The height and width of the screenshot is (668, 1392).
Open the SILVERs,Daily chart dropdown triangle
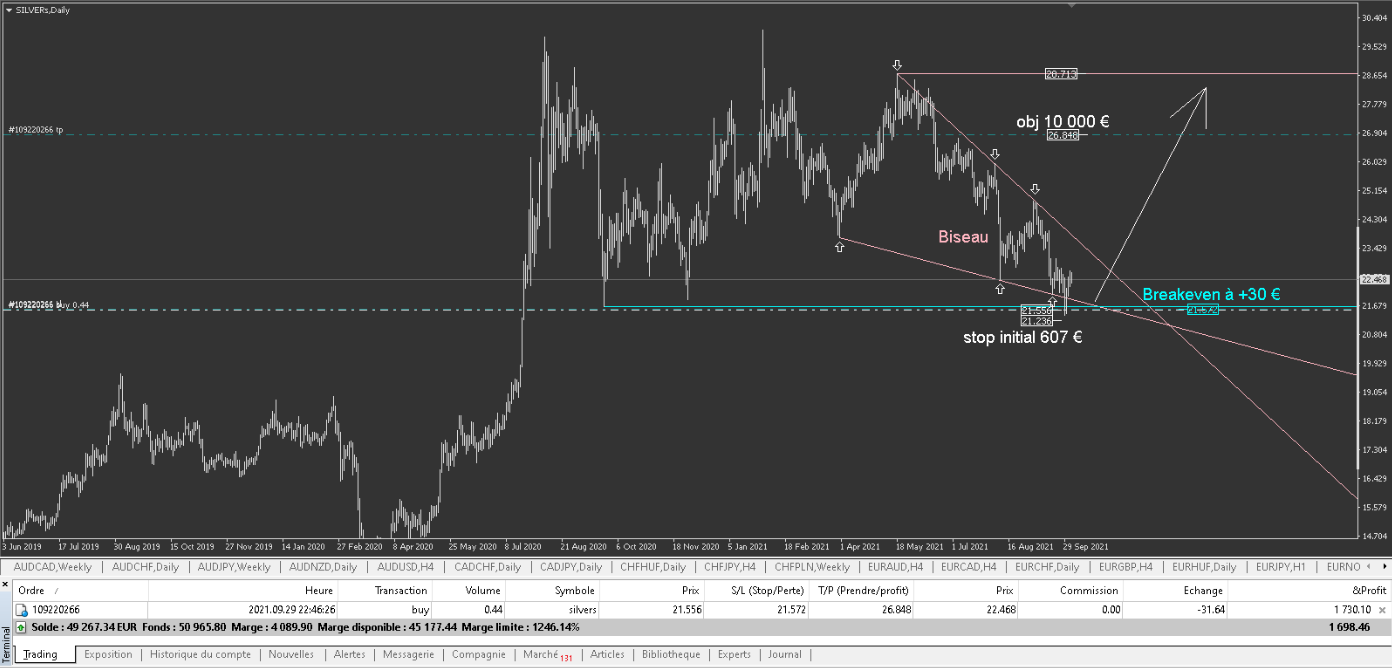(9, 9)
